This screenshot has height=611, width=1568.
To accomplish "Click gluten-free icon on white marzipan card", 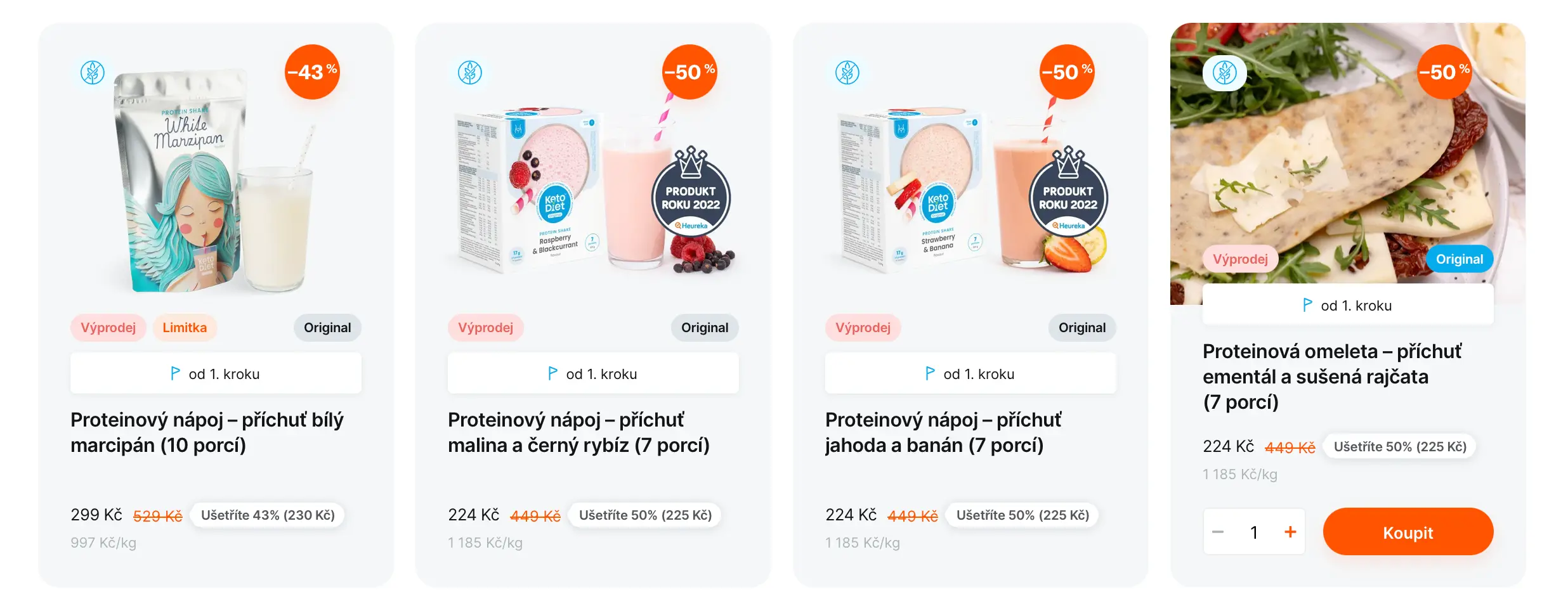I will [x=93, y=73].
